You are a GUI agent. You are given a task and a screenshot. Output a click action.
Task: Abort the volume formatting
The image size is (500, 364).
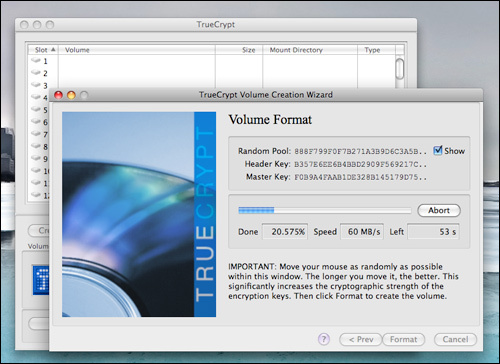click(439, 210)
